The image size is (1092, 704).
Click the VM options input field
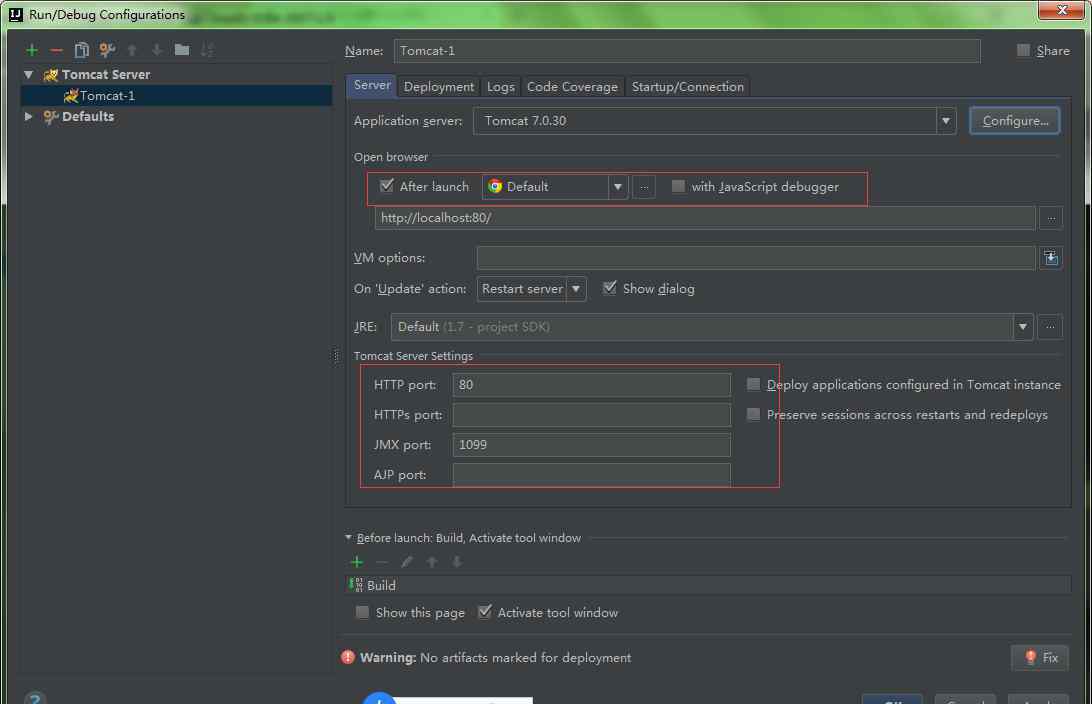[756, 258]
